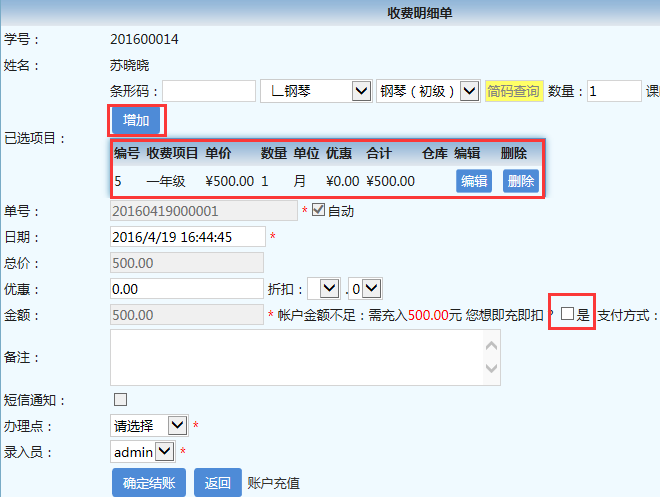660x497 pixels.
Task: Open the 办理点 请选择 dropdown
Action: click(148, 426)
